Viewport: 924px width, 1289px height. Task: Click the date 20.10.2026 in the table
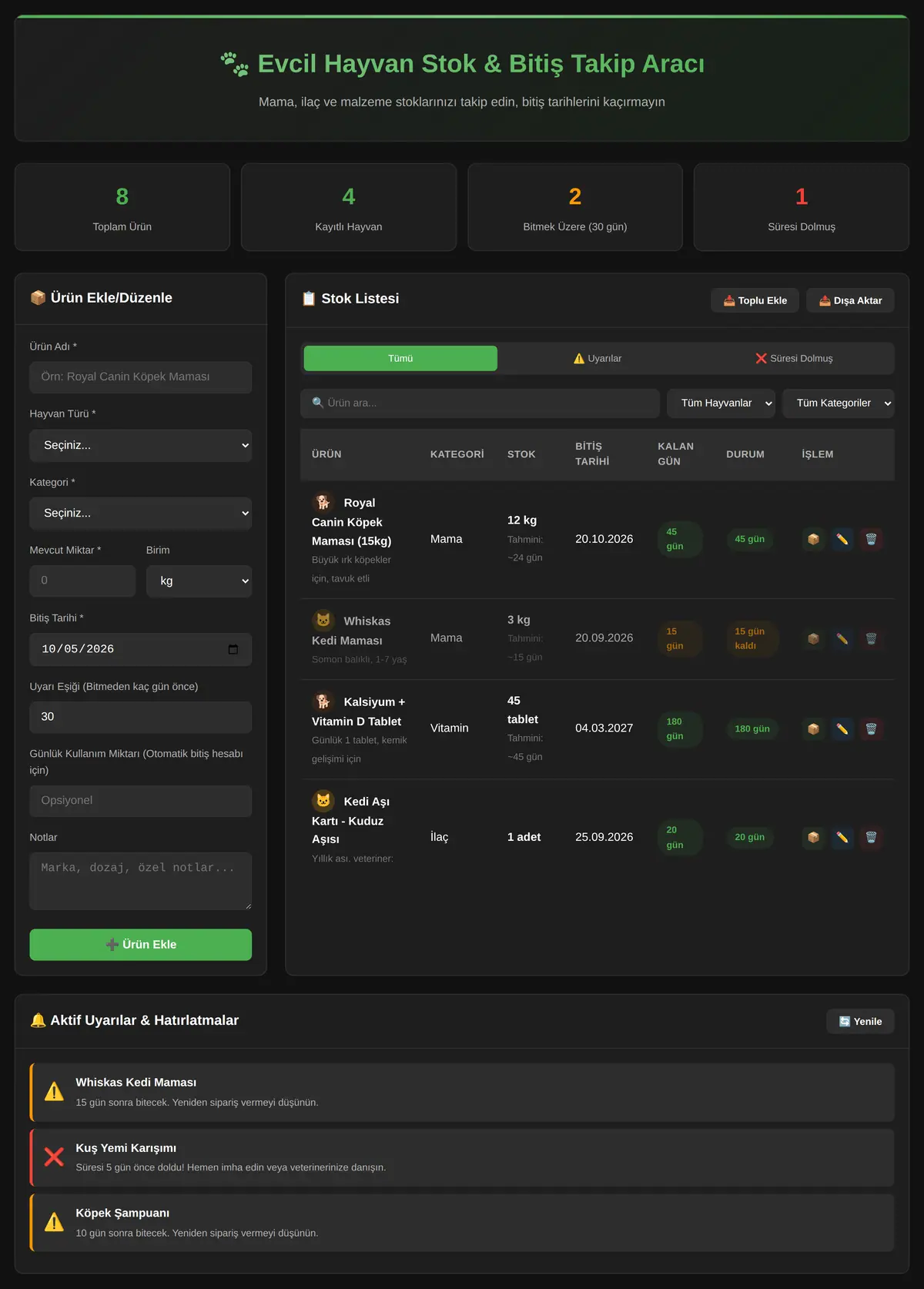coord(604,539)
